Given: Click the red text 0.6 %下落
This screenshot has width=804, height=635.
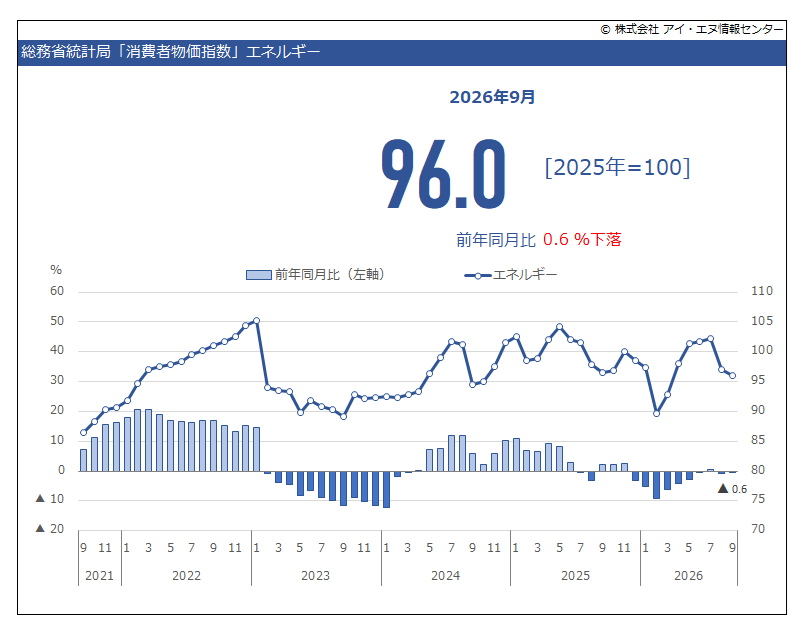Looking at the screenshot, I should click(x=582, y=239).
